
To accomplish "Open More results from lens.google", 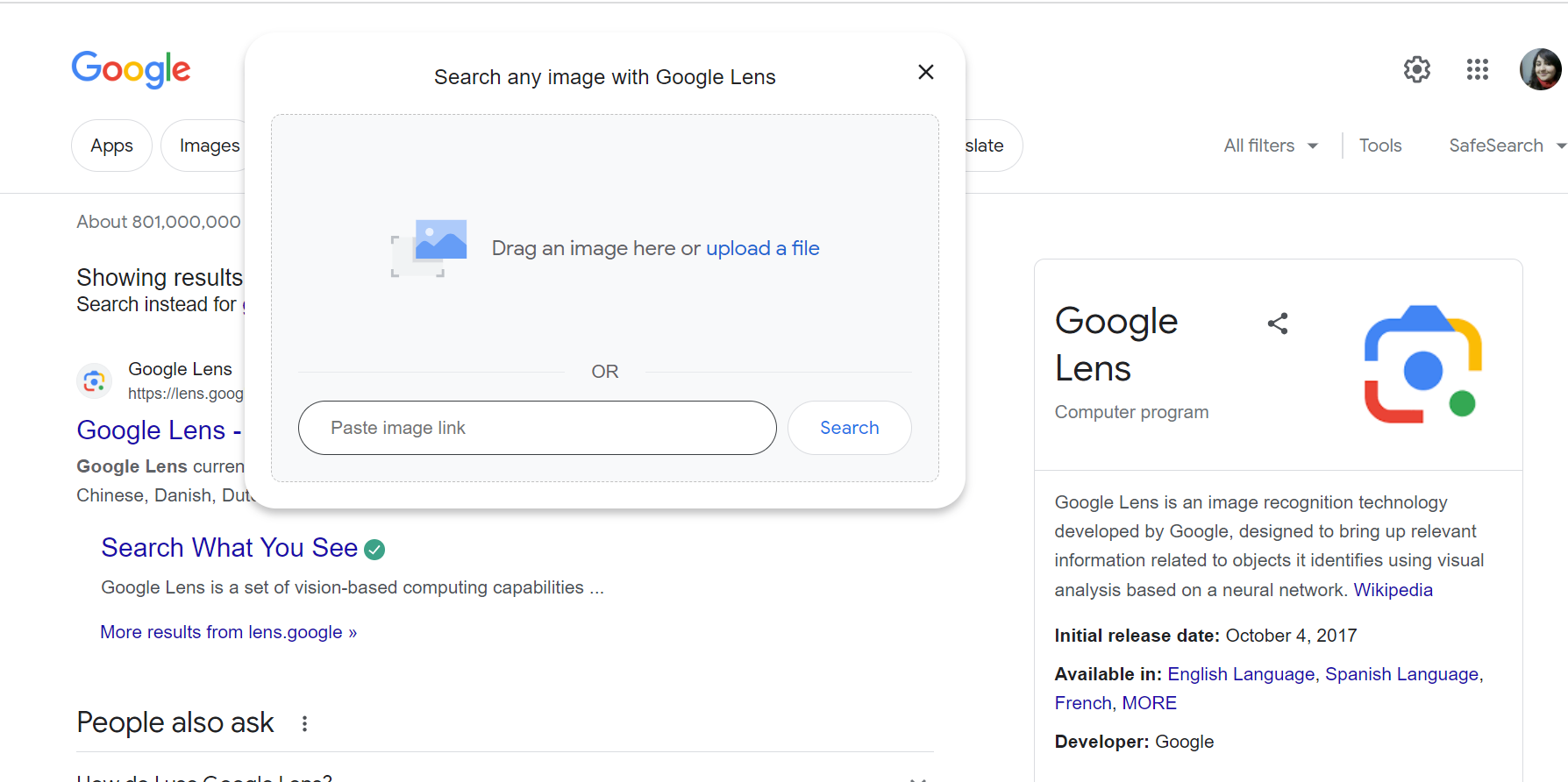I will (228, 632).
